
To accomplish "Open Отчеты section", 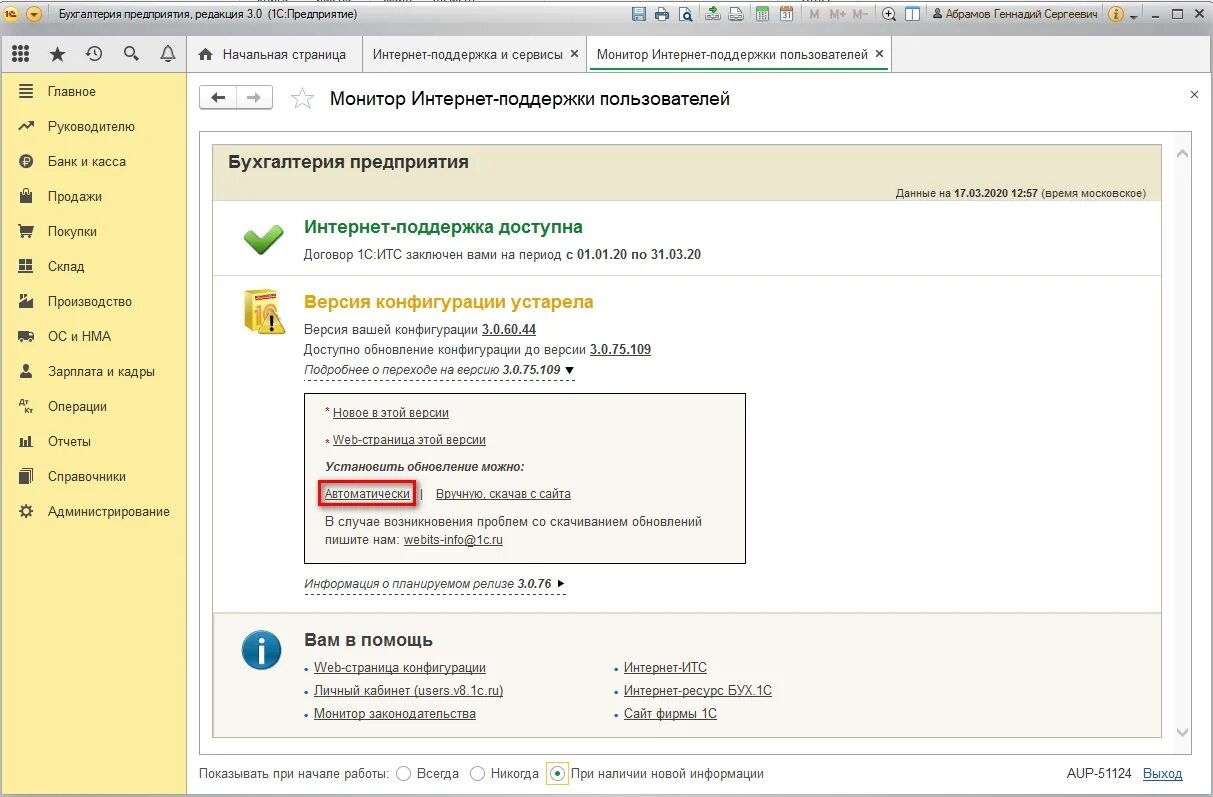I will pyautogui.click(x=93, y=441).
